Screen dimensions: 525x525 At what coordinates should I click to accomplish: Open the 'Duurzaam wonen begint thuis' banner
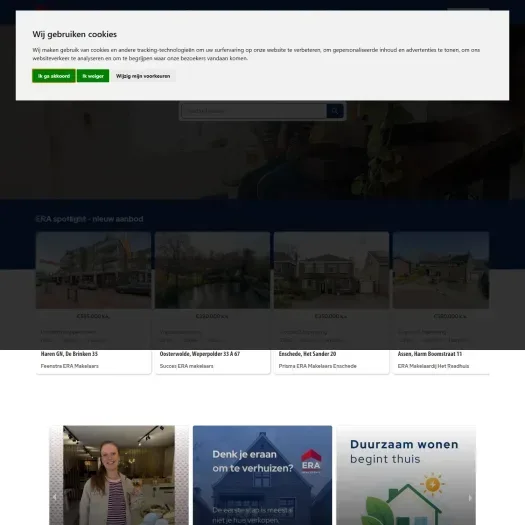click(406, 475)
